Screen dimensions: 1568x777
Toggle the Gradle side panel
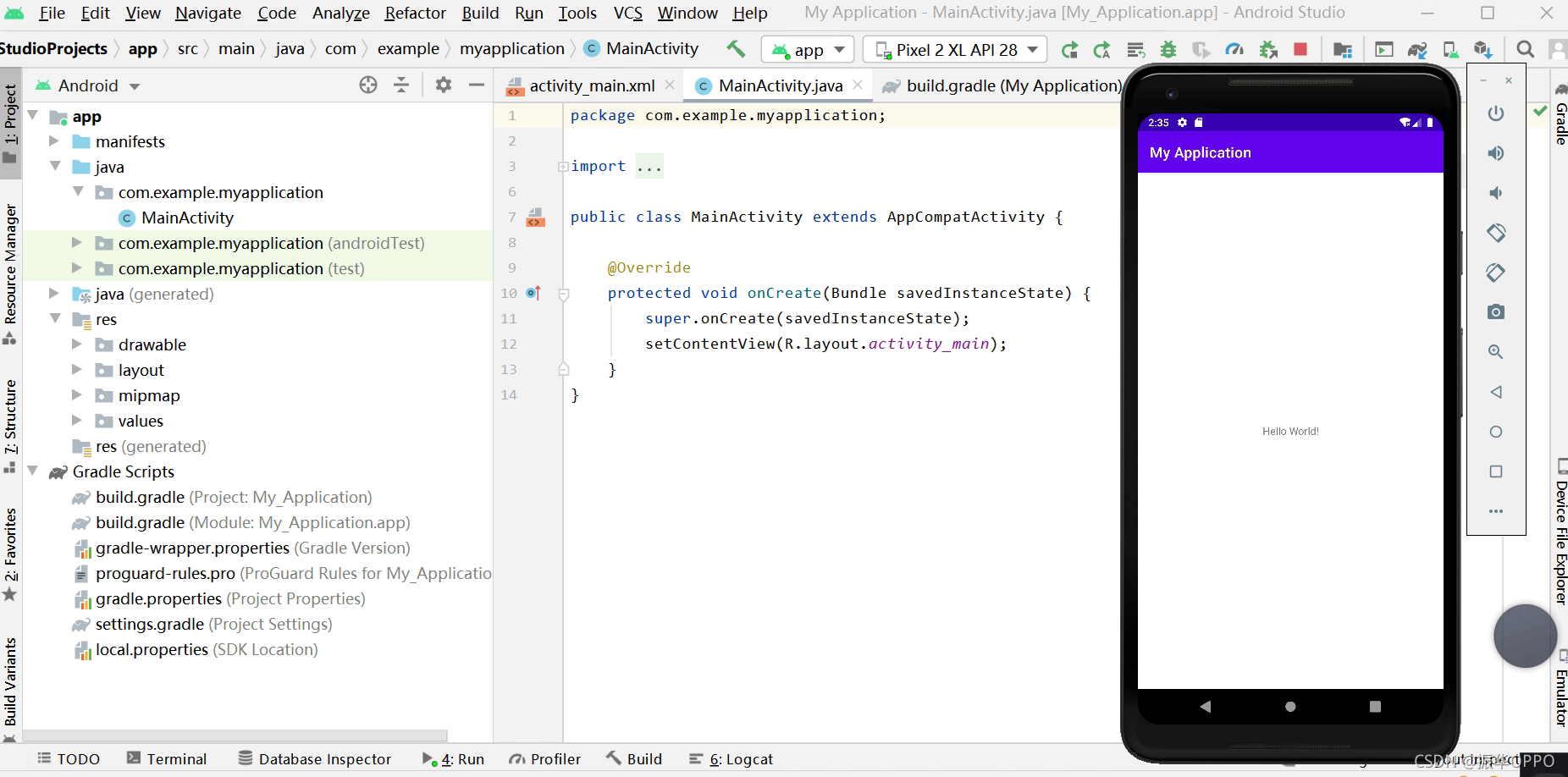[x=1560, y=115]
